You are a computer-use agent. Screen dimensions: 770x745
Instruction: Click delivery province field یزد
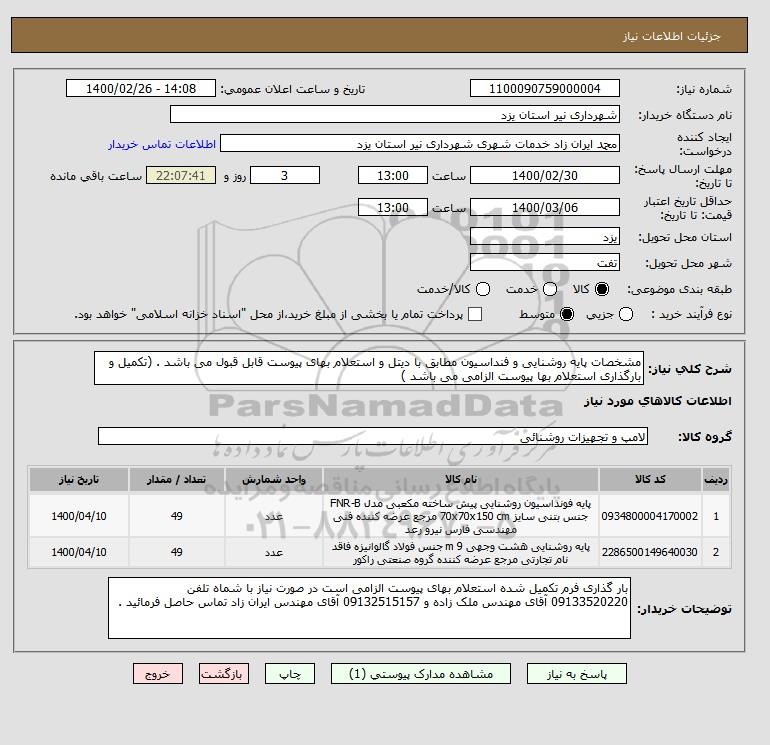(545, 236)
